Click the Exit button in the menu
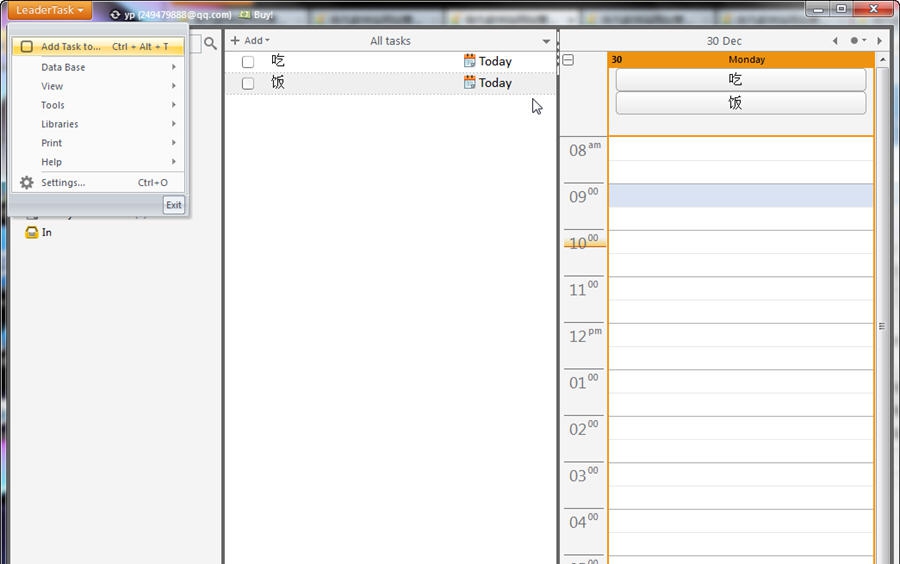This screenshot has height=564, width=900. tap(174, 205)
